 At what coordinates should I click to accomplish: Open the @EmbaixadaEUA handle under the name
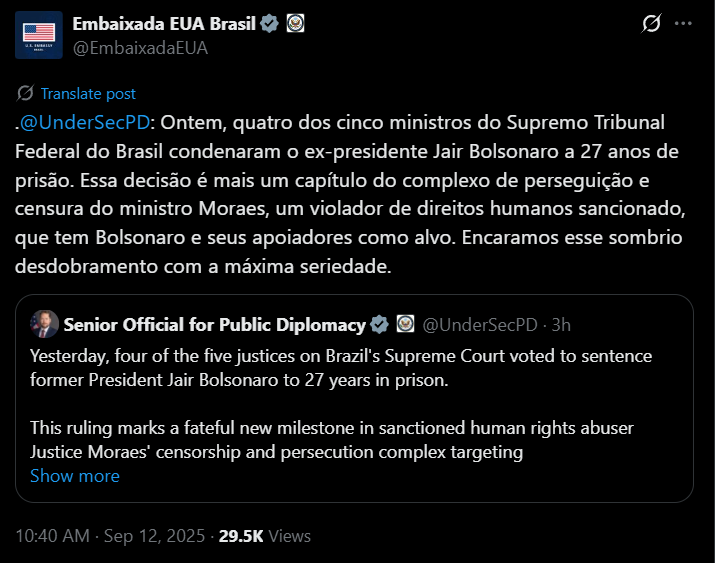140,47
